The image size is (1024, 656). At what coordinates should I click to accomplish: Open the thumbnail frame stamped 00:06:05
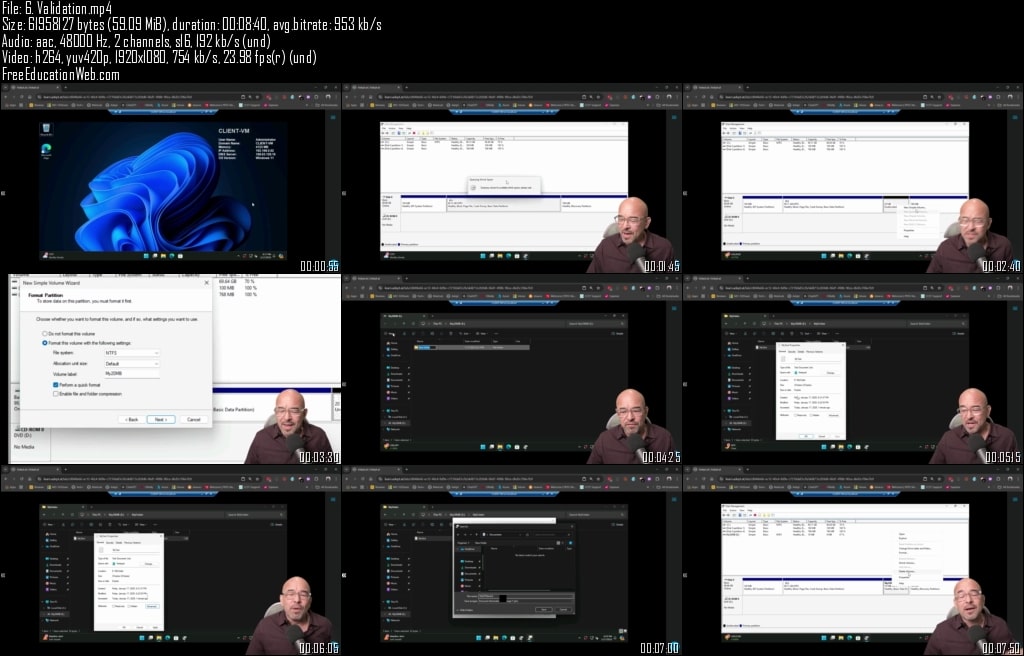[x=170, y=561]
